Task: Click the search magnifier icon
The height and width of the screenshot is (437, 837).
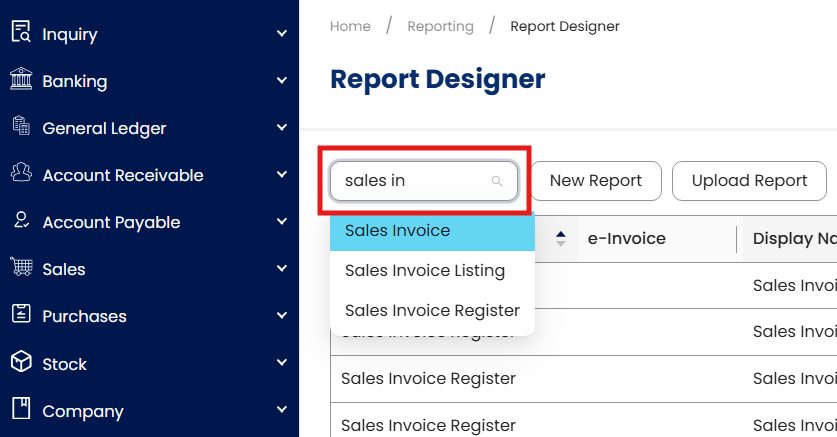Action: coord(497,181)
